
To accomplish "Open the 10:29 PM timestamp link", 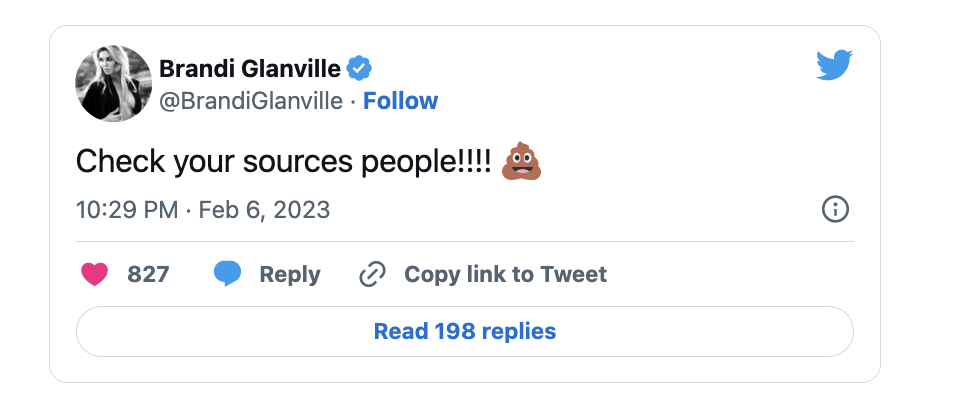I will tap(127, 210).
